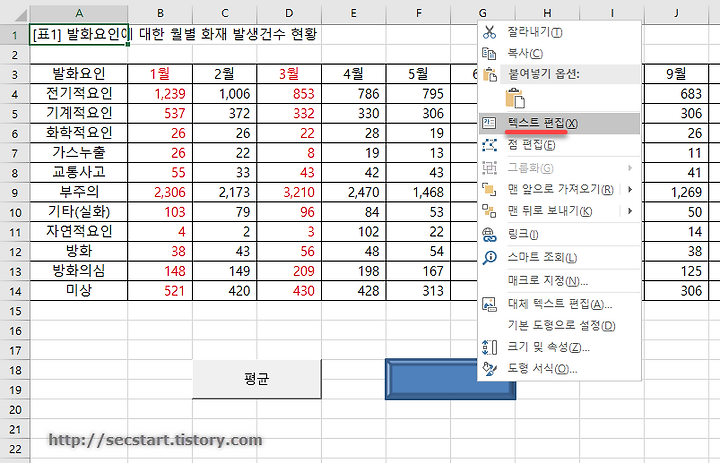
Task: Select column A header
Action: coord(79,13)
